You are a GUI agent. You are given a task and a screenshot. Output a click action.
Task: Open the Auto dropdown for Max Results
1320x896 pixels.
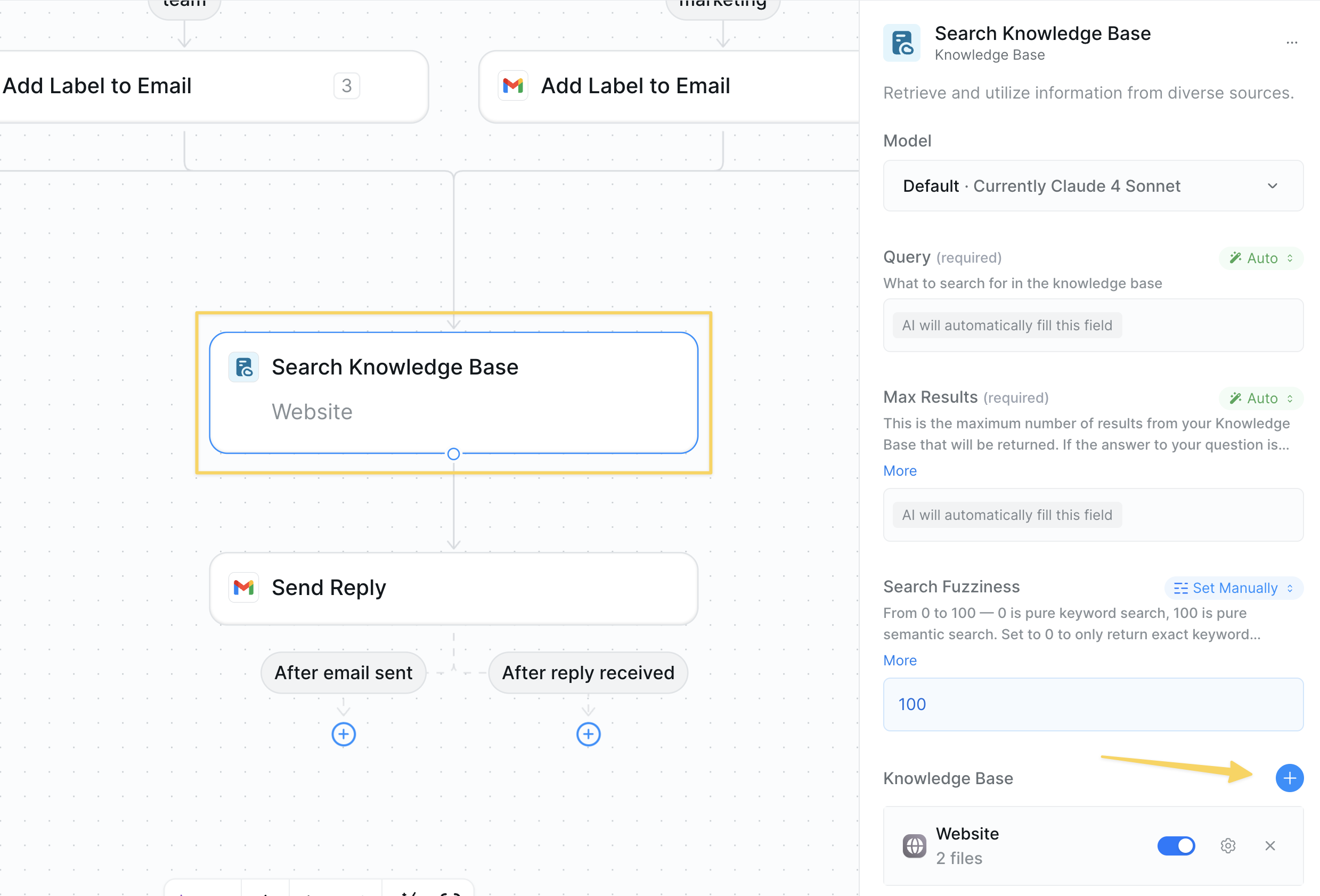pyautogui.click(x=1260, y=398)
